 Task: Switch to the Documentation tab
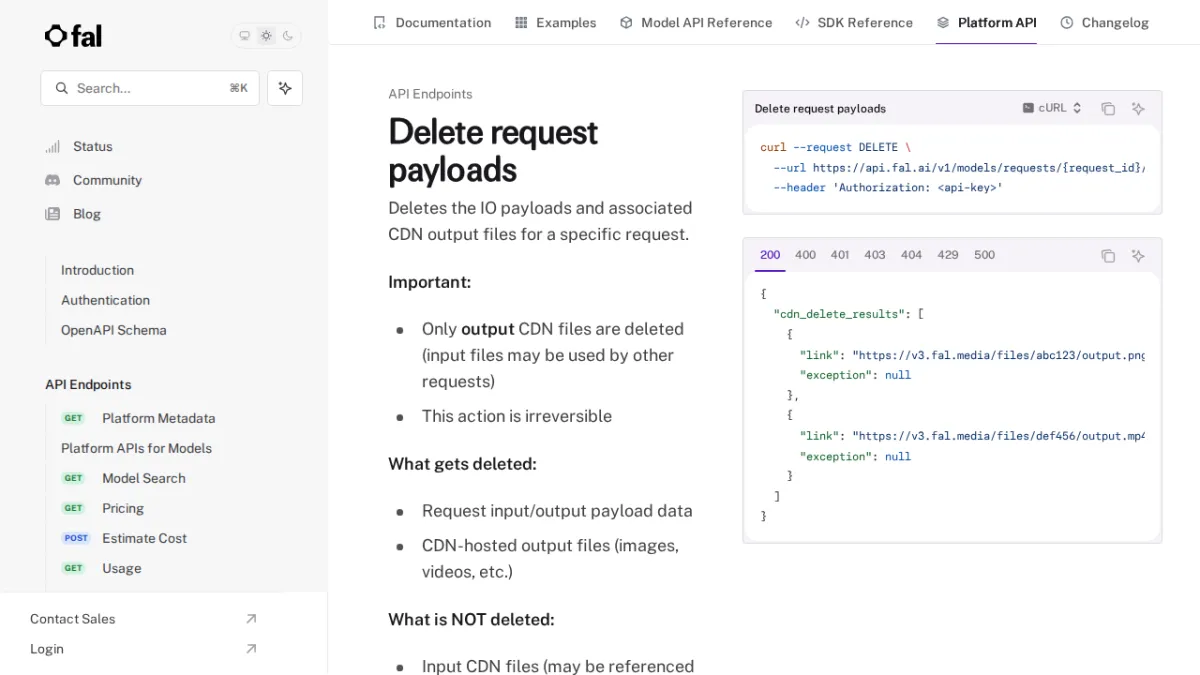point(431,22)
